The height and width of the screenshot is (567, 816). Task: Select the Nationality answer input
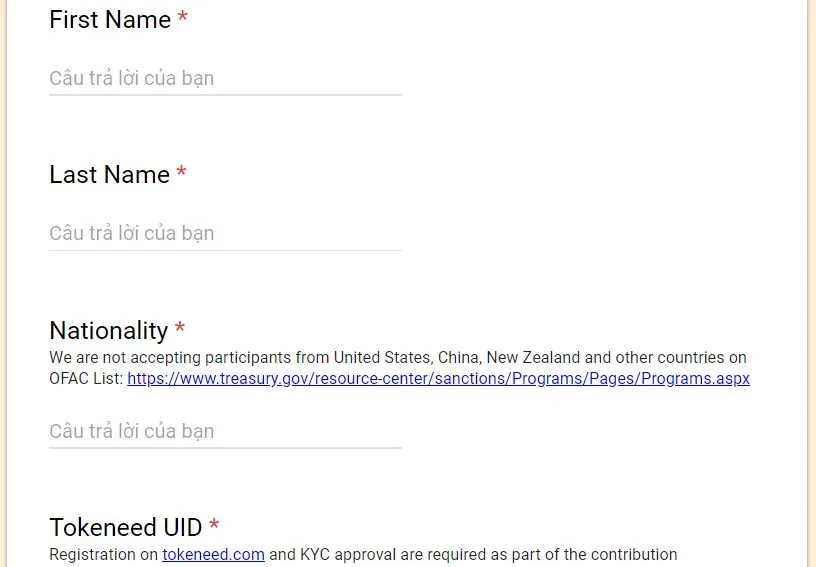point(225,431)
